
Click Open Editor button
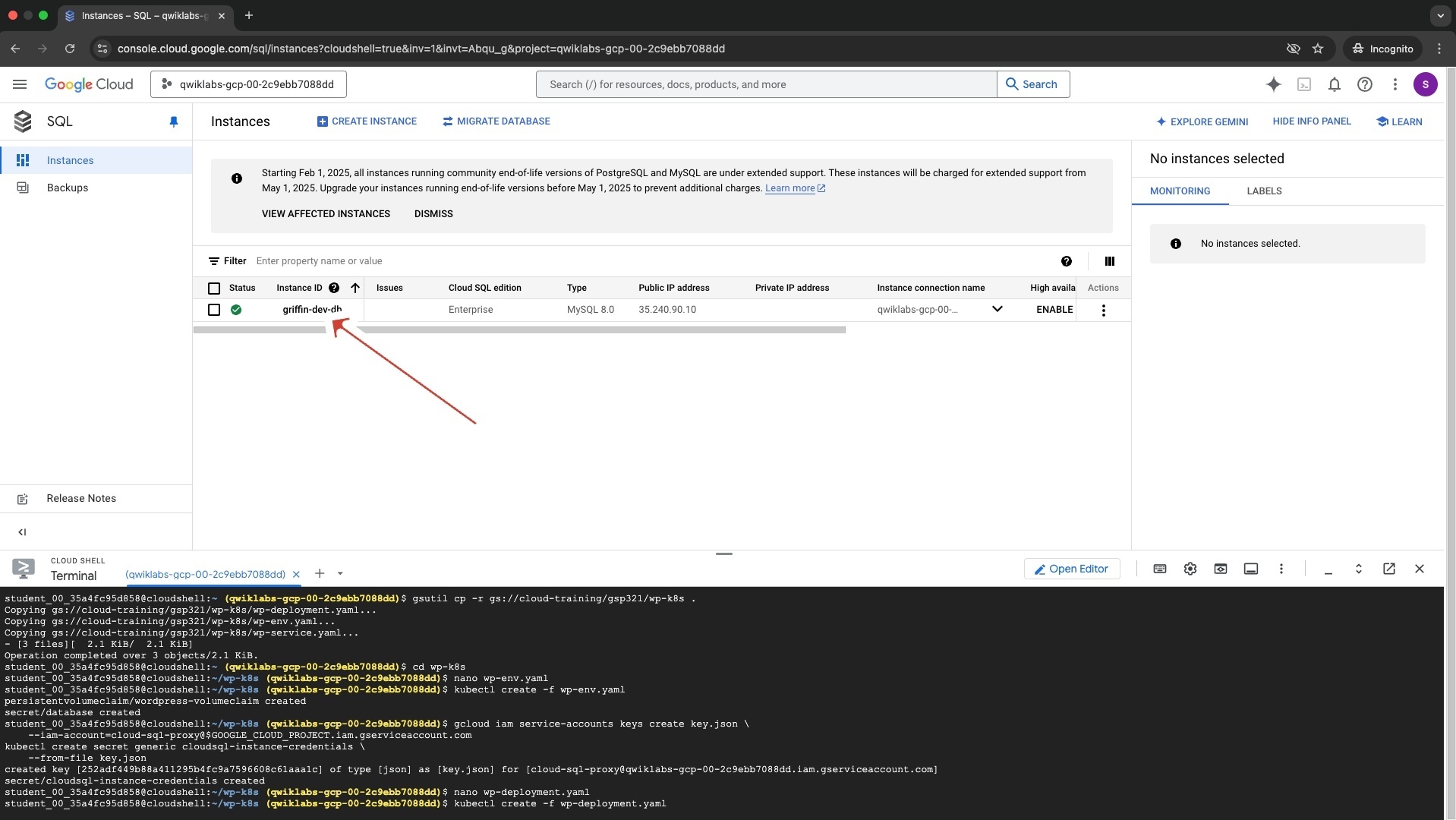point(1072,569)
